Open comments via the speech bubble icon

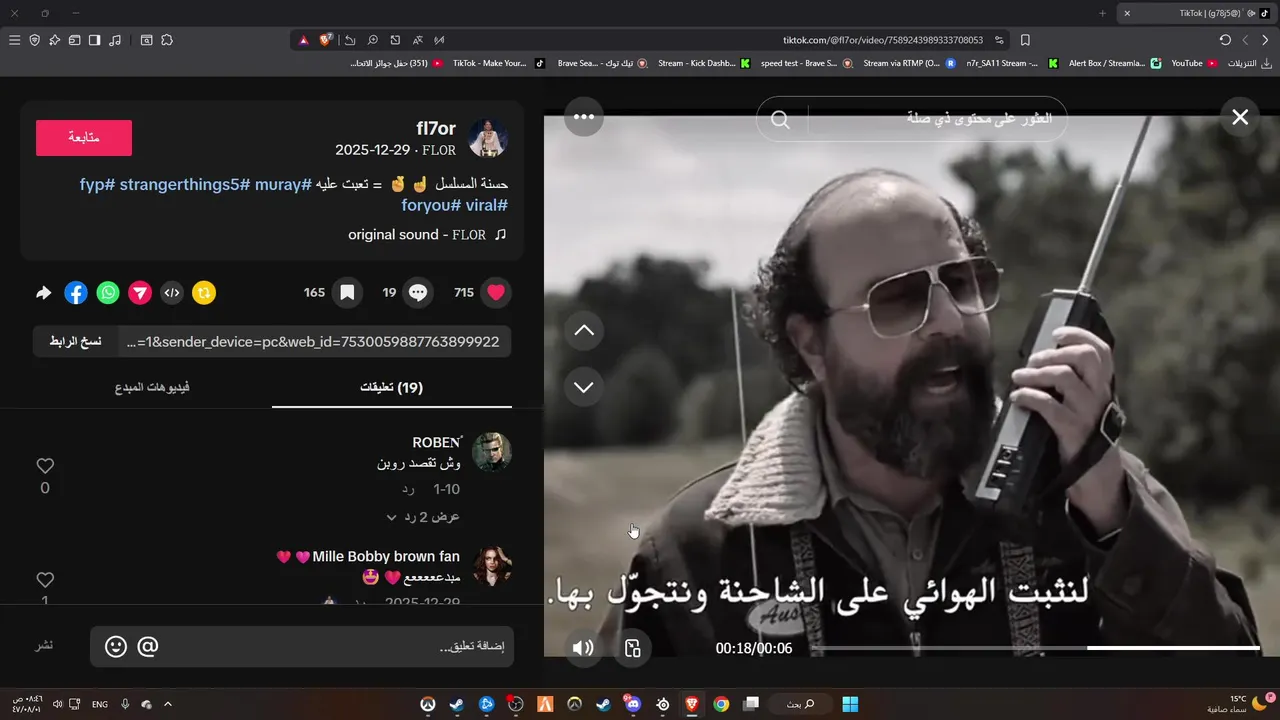[419, 293]
